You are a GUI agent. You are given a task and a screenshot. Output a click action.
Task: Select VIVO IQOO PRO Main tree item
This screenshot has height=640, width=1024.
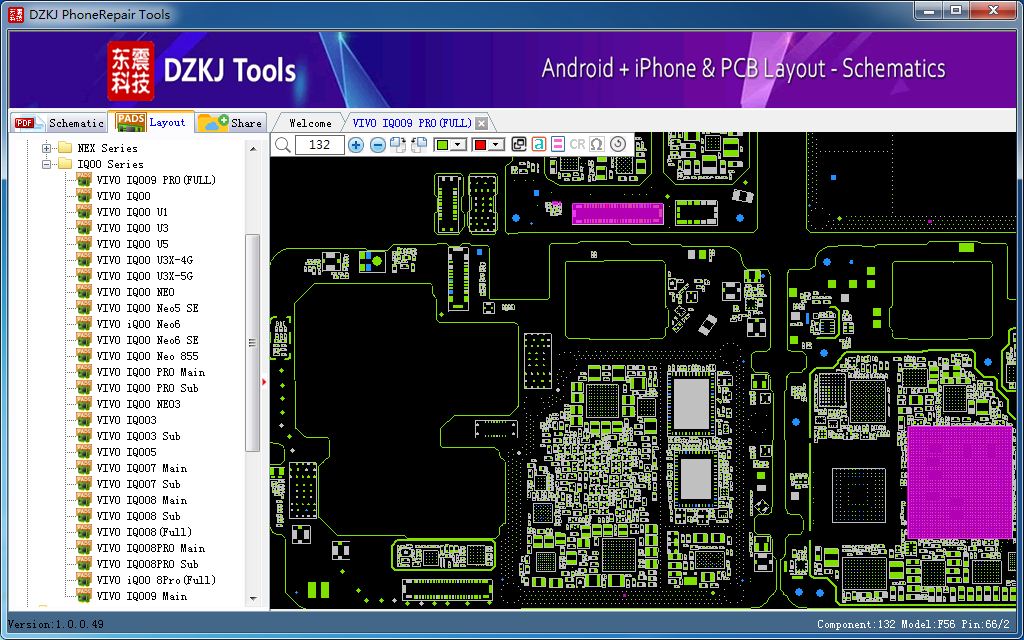150,372
